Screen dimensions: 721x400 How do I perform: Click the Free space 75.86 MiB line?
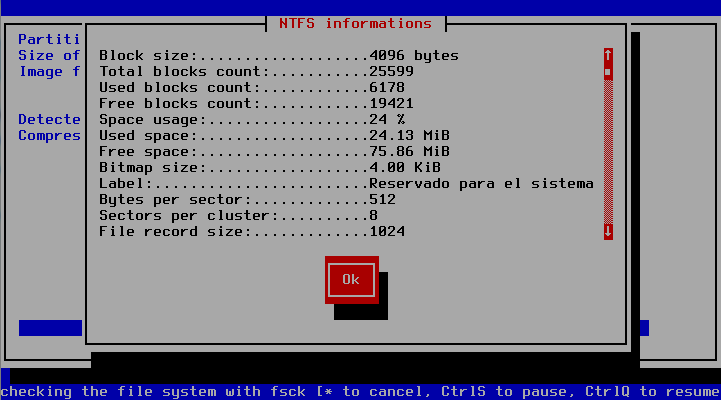[274, 152]
